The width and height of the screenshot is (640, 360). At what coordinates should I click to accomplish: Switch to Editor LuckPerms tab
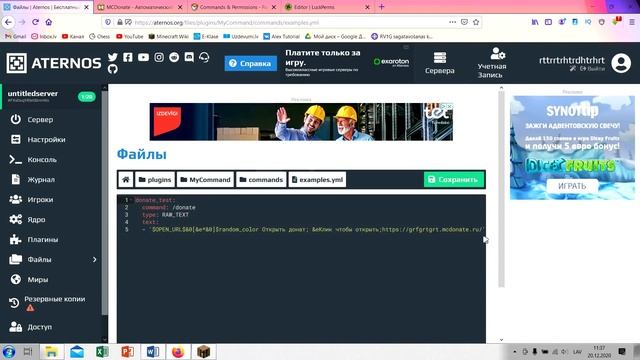pyautogui.click(x=327, y=7)
